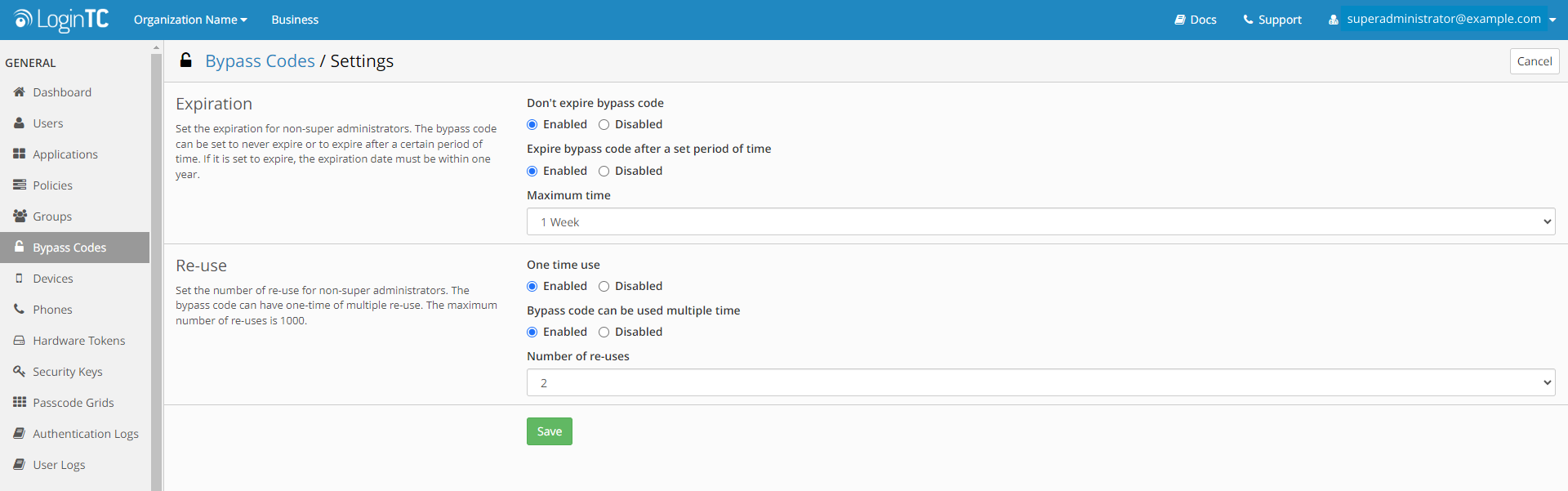
Task: Enable bypass code multiple time use
Action: (532, 333)
